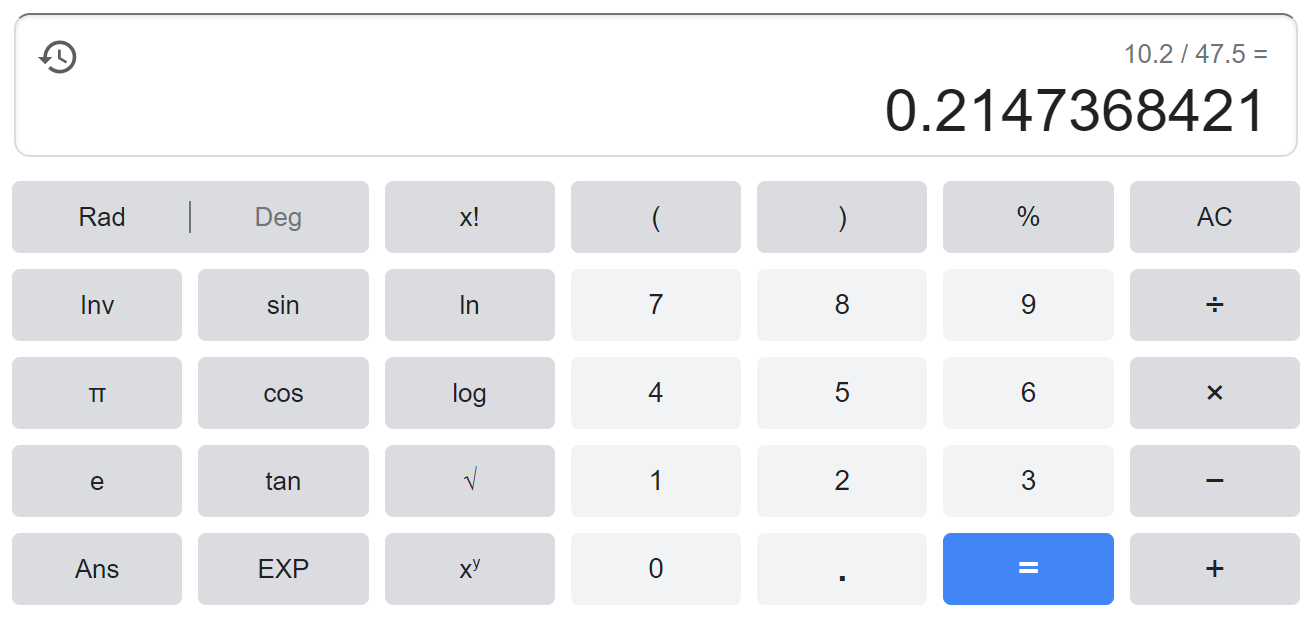Click the result display 0.2147368421

tap(1076, 111)
